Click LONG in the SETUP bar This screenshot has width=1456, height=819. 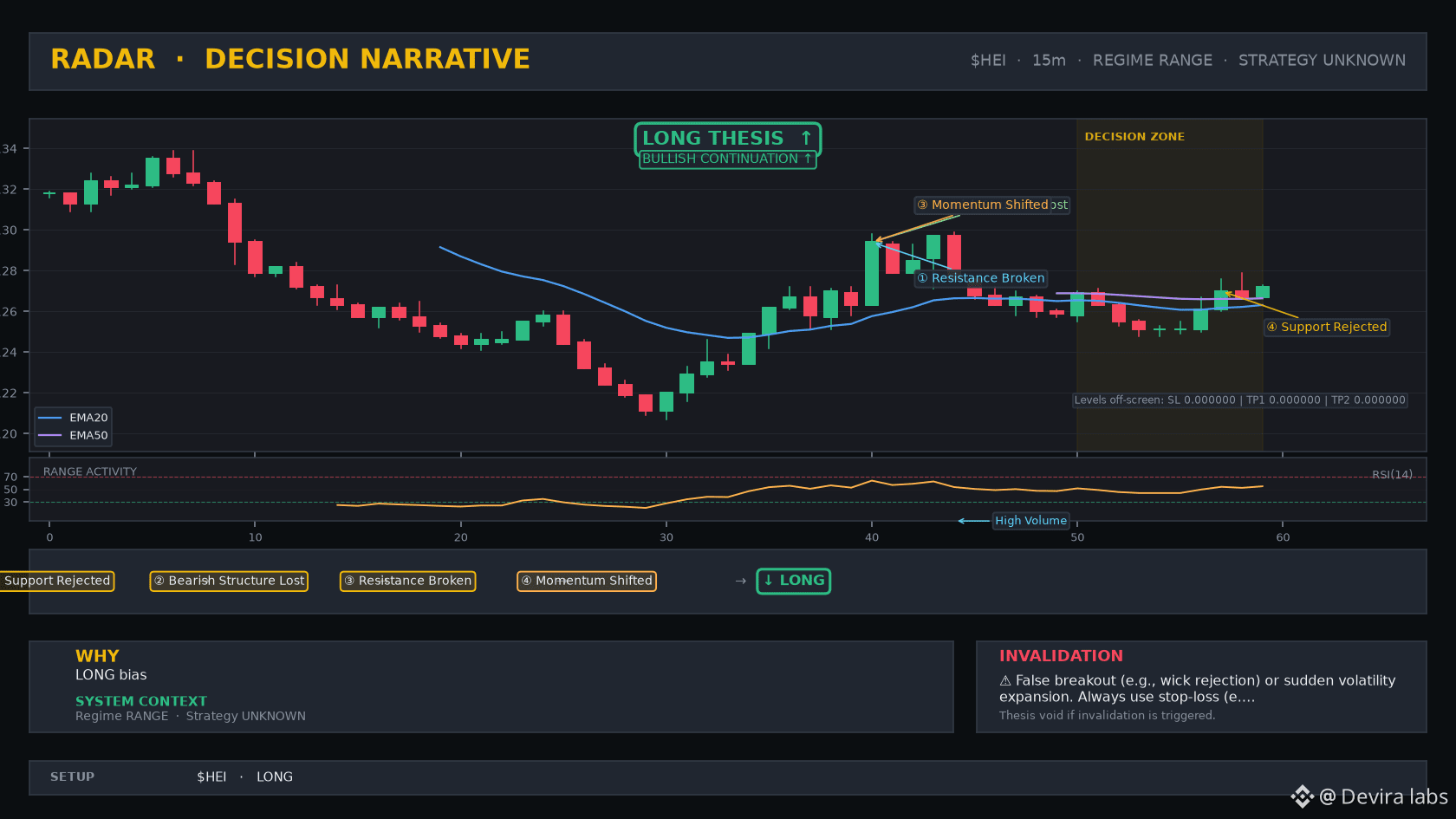click(275, 777)
